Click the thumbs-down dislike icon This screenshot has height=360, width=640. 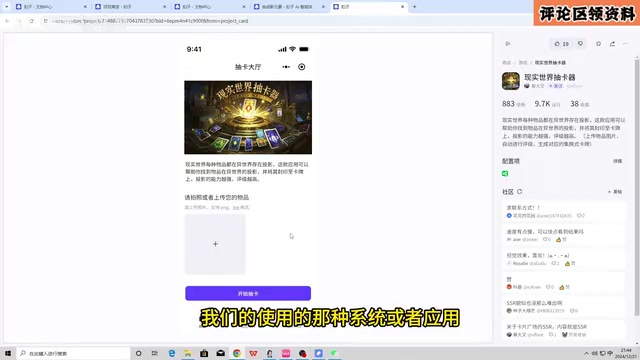point(580,44)
